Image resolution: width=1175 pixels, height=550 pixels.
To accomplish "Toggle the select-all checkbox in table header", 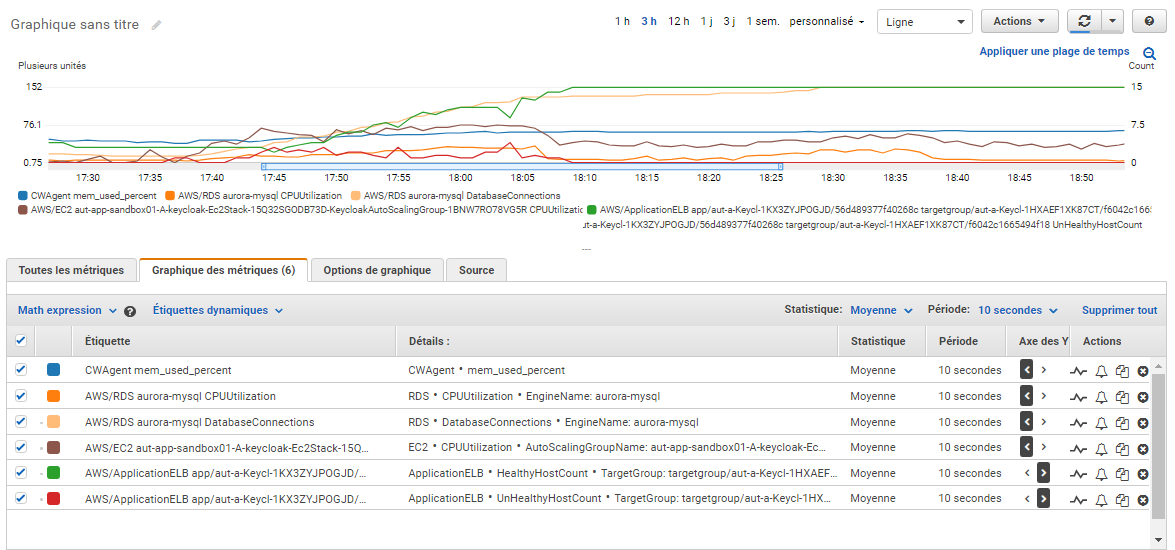I will (x=21, y=341).
